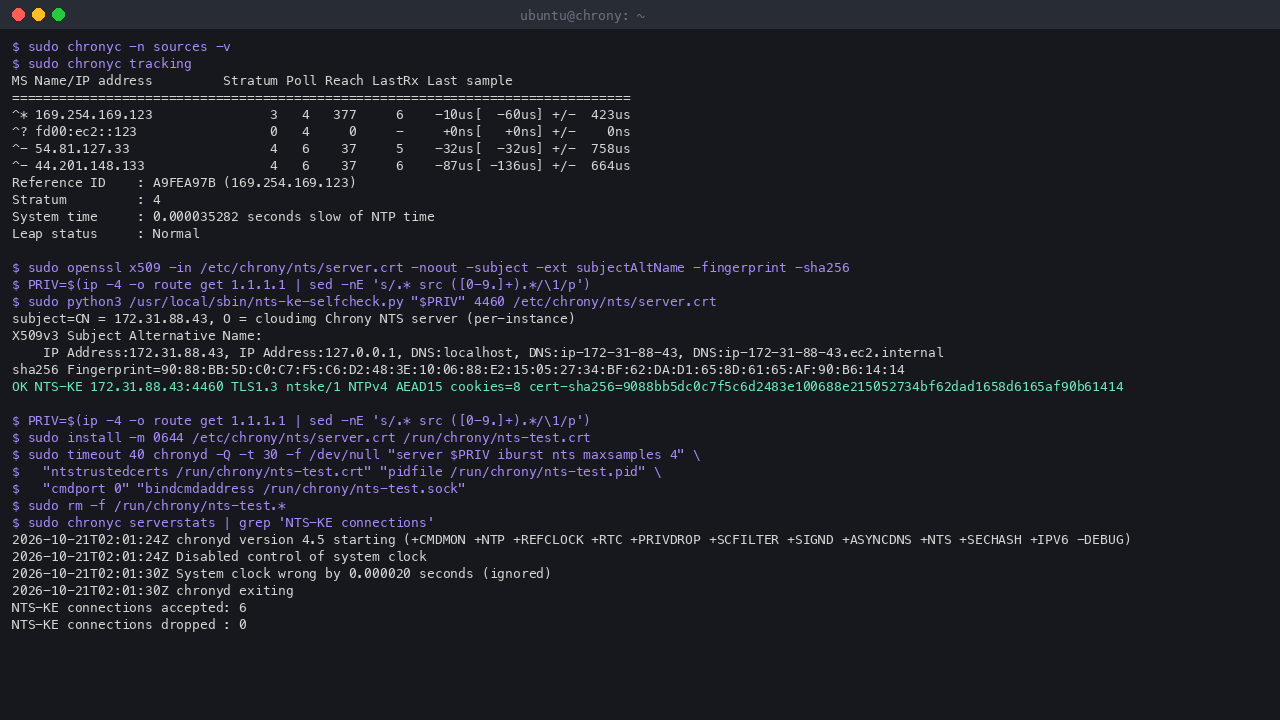Click the sudo timeout 40 chronyd command line

click(x=356, y=455)
